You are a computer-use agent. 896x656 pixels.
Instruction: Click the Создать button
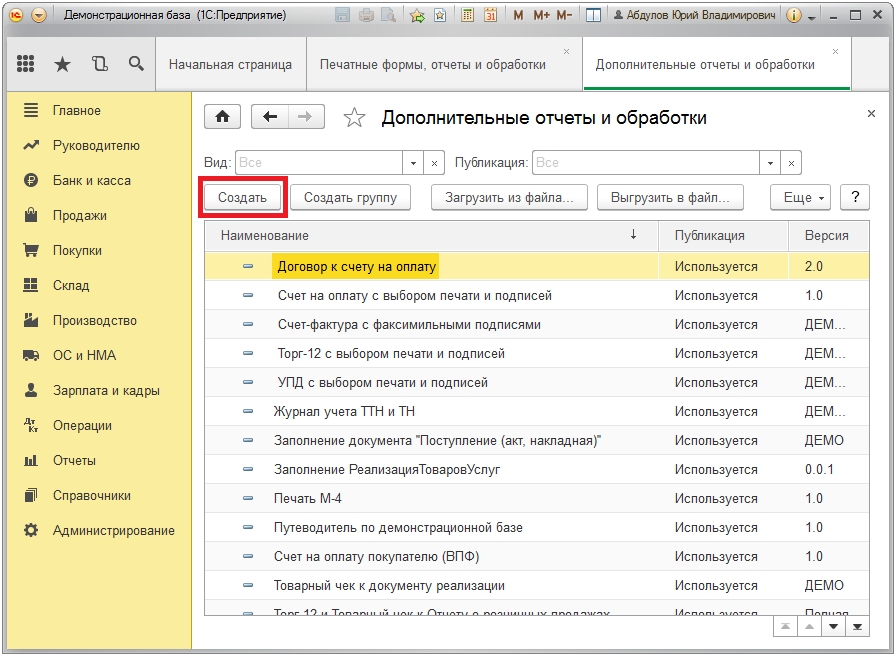coord(243,197)
